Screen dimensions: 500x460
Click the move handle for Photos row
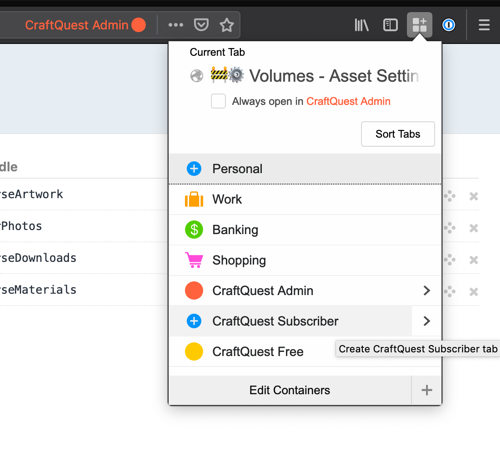450,228
